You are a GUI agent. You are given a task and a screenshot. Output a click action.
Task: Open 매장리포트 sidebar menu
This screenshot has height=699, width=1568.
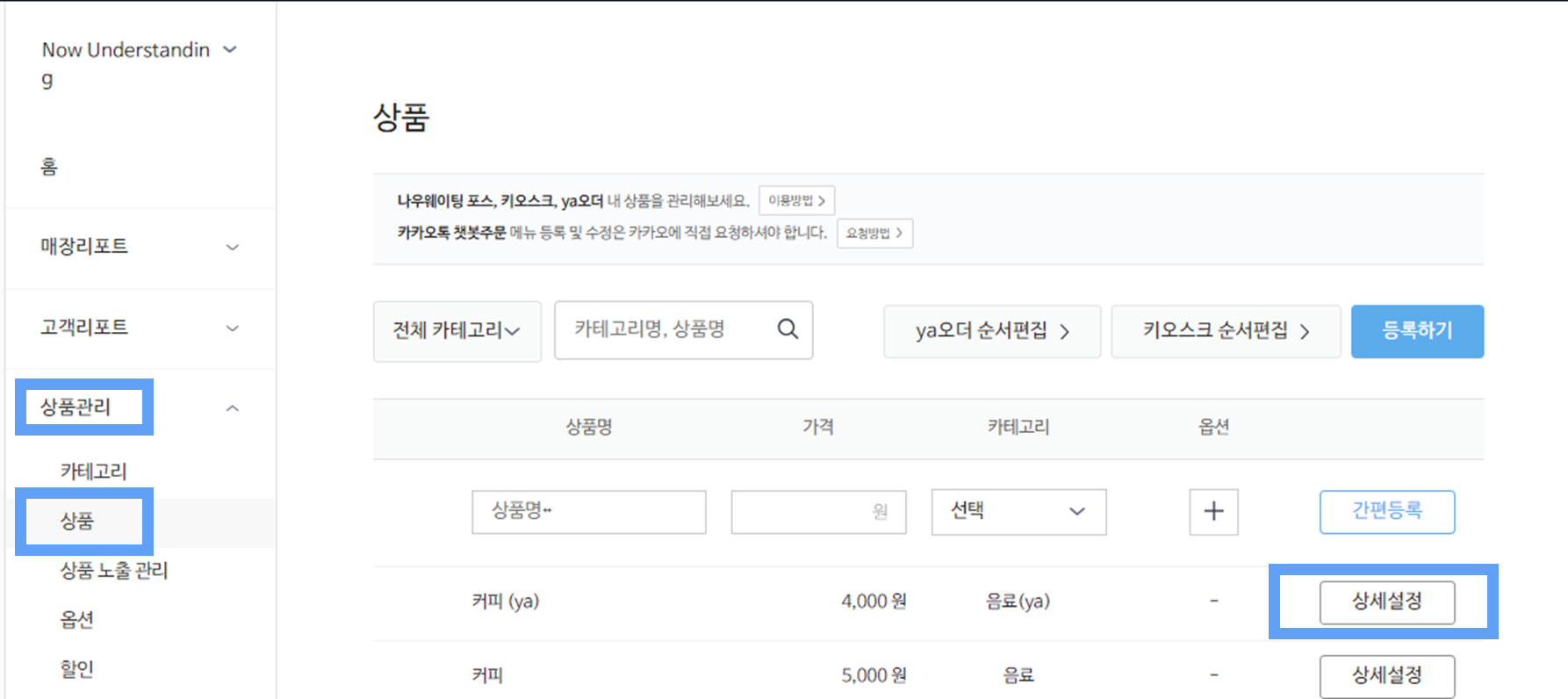click(x=84, y=247)
